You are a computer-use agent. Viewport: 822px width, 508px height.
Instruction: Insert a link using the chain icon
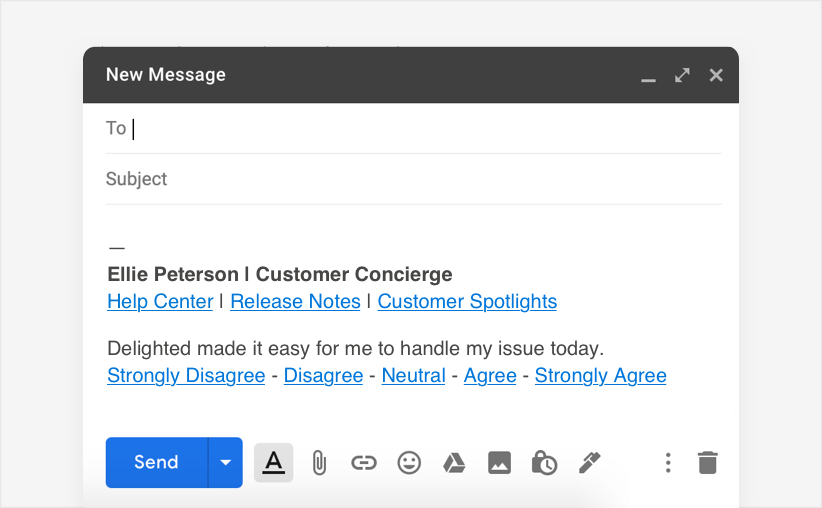[364, 463]
